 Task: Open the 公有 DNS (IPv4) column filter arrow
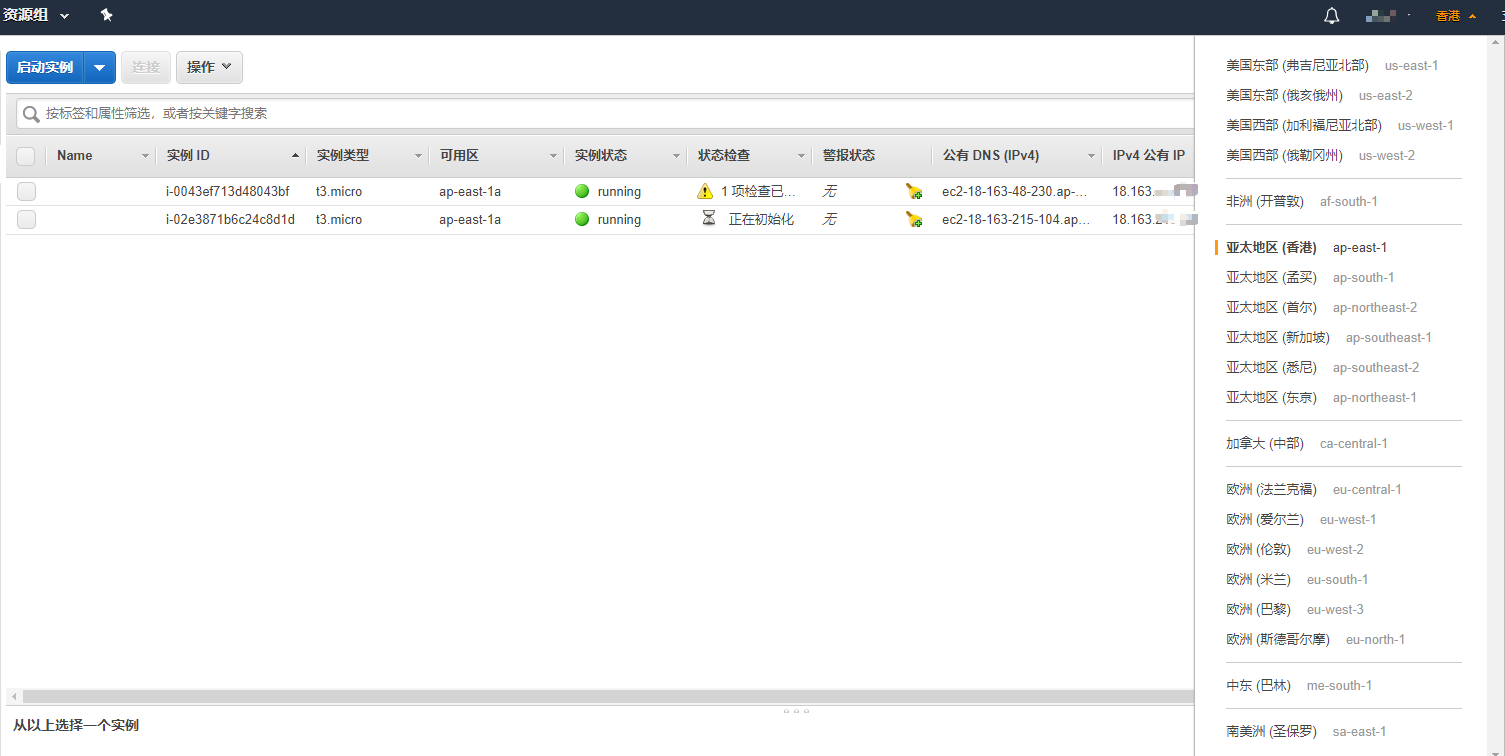[1092, 156]
